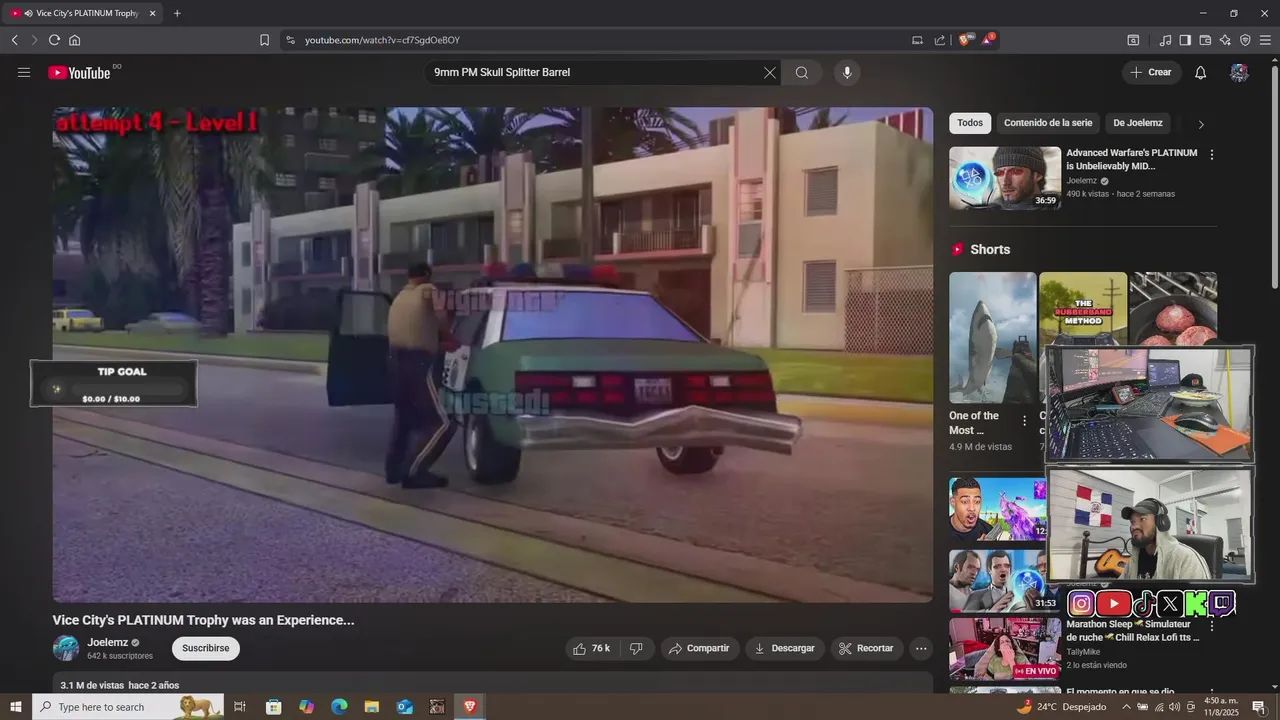
Task: Click the Compartir share button
Action: tap(700, 648)
